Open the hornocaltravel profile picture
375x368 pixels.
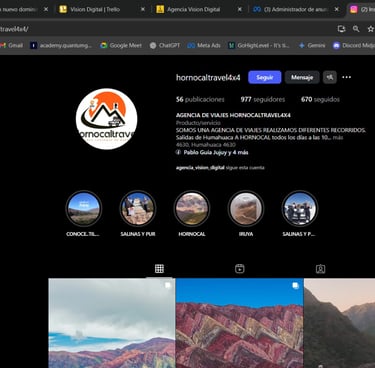tap(106, 119)
